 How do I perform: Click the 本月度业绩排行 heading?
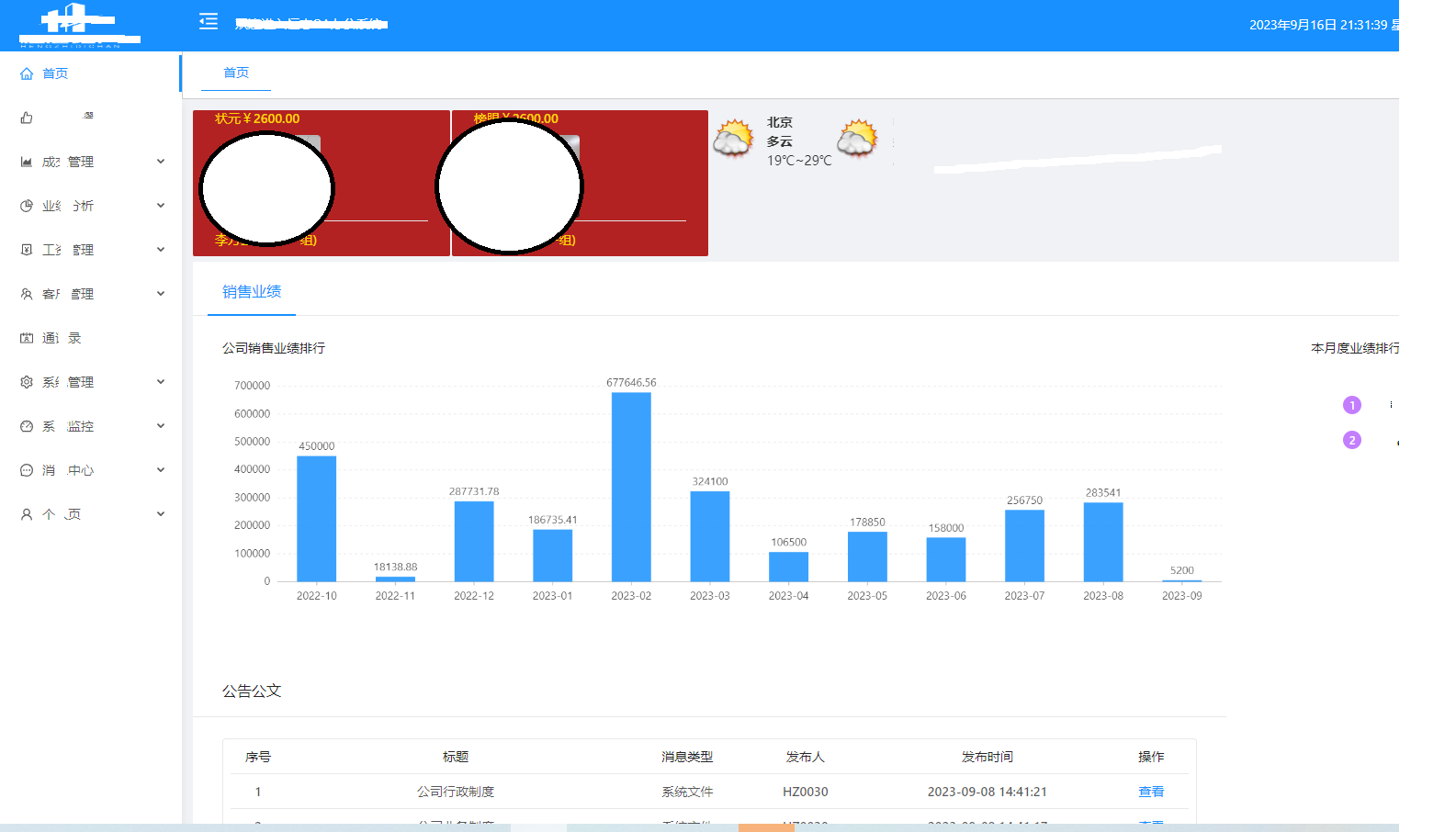pyautogui.click(x=1355, y=348)
